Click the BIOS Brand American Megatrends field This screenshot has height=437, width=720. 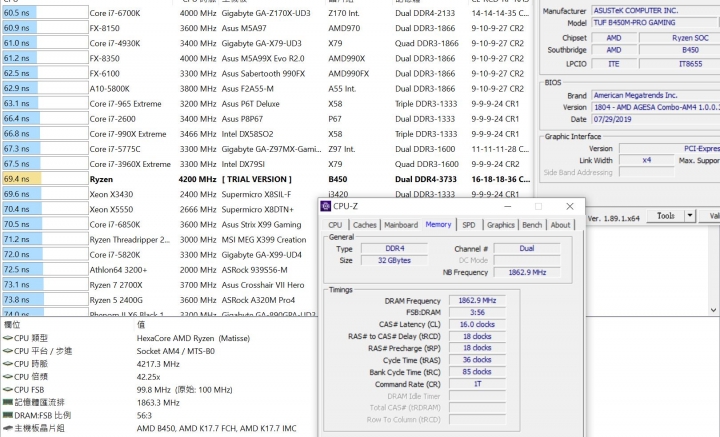pyautogui.click(x=656, y=95)
